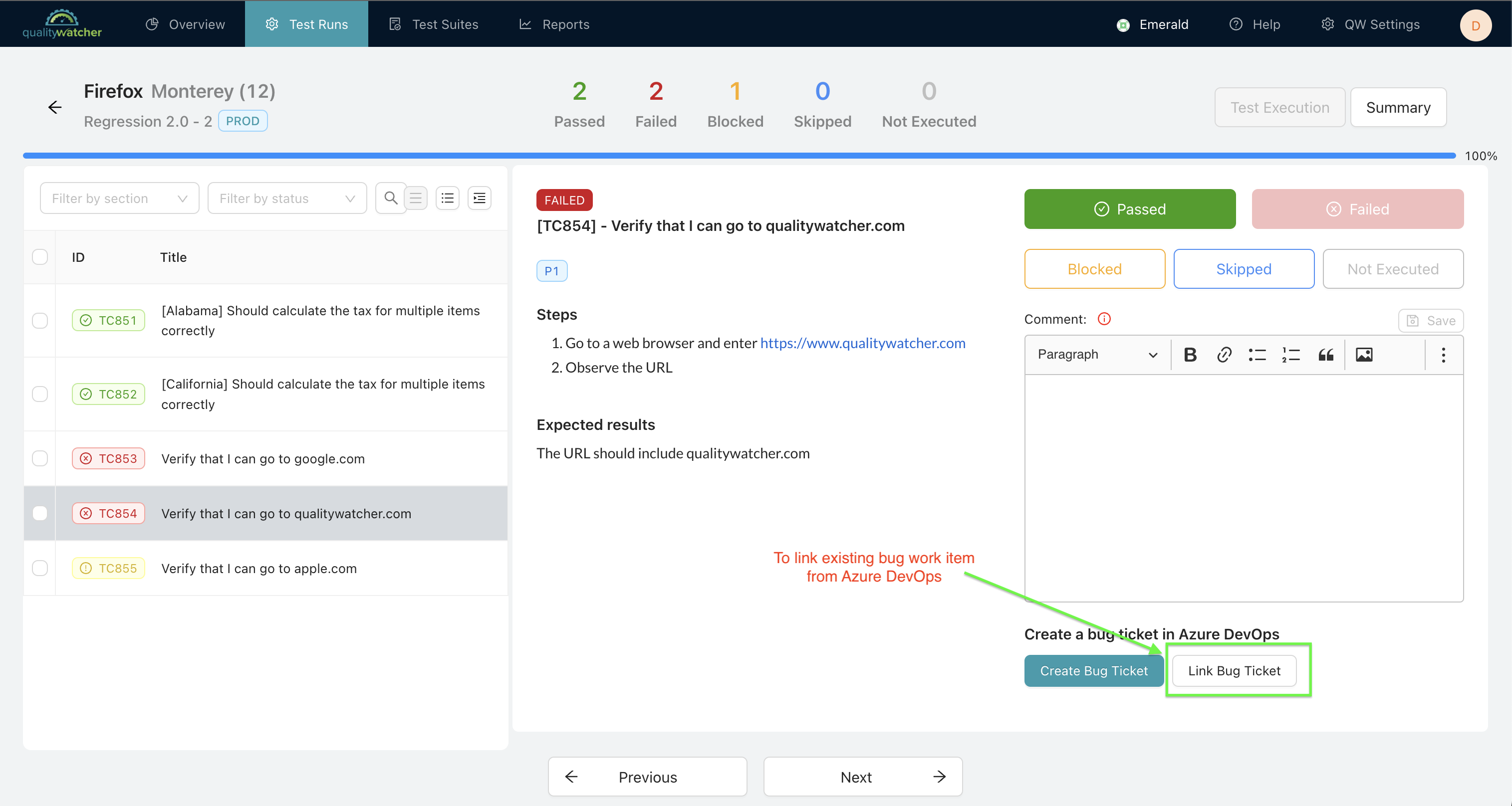Mark test as Skipped

pyautogui.click(x=1244, y=269)
